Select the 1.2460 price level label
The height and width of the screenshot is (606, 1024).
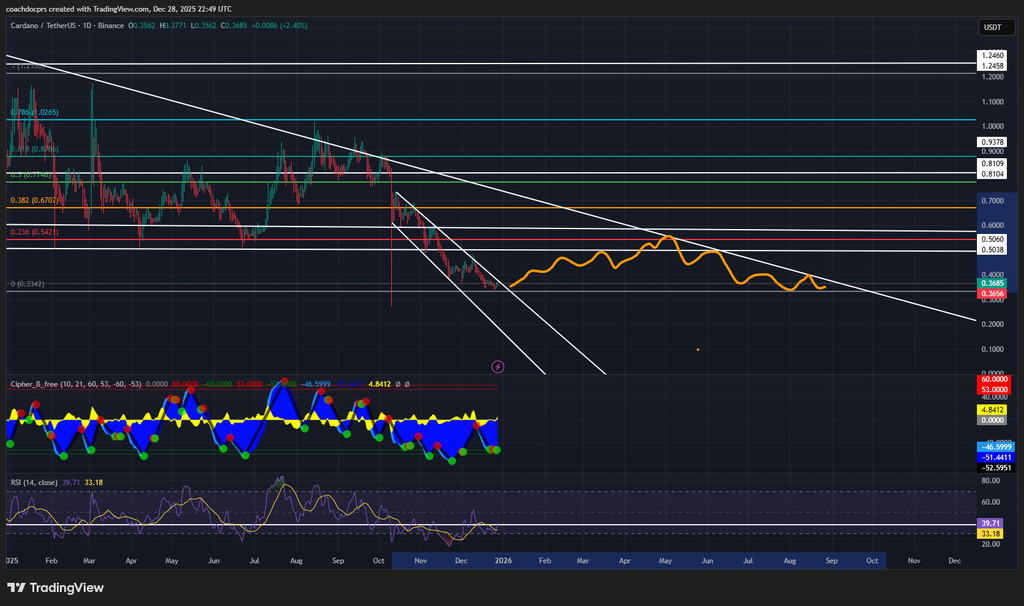[992, 57]
